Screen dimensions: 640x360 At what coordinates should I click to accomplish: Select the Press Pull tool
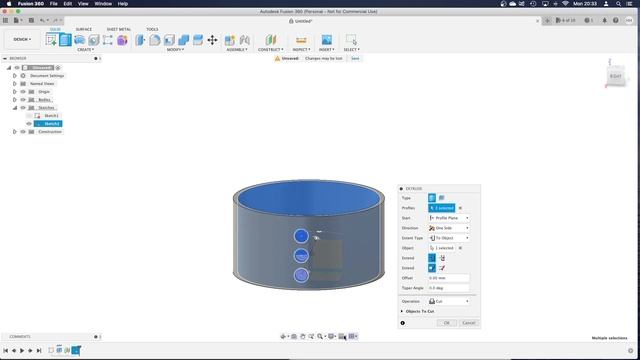[x=140, y=40]
